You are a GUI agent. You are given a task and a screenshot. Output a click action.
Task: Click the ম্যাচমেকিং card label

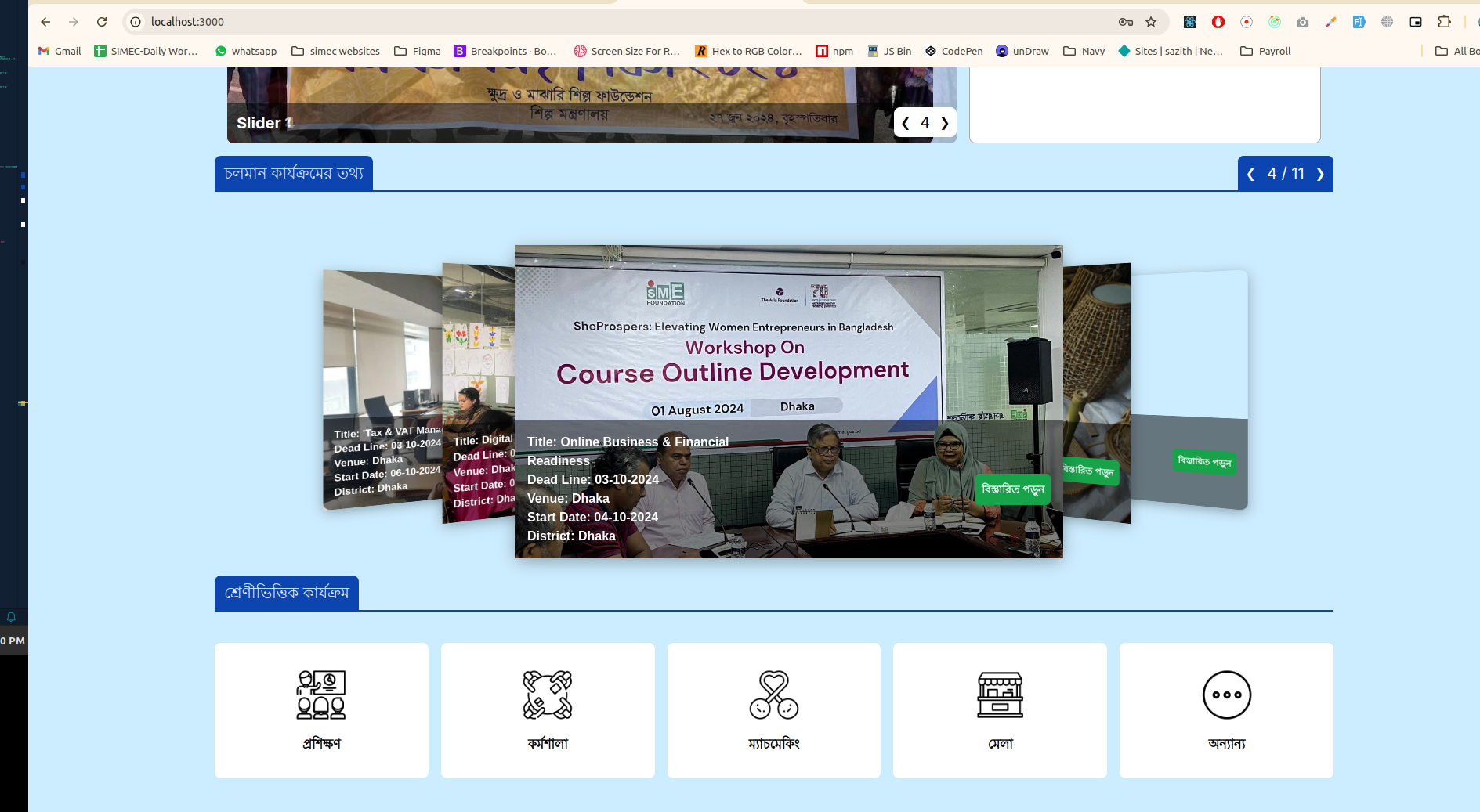click(774, 743)
